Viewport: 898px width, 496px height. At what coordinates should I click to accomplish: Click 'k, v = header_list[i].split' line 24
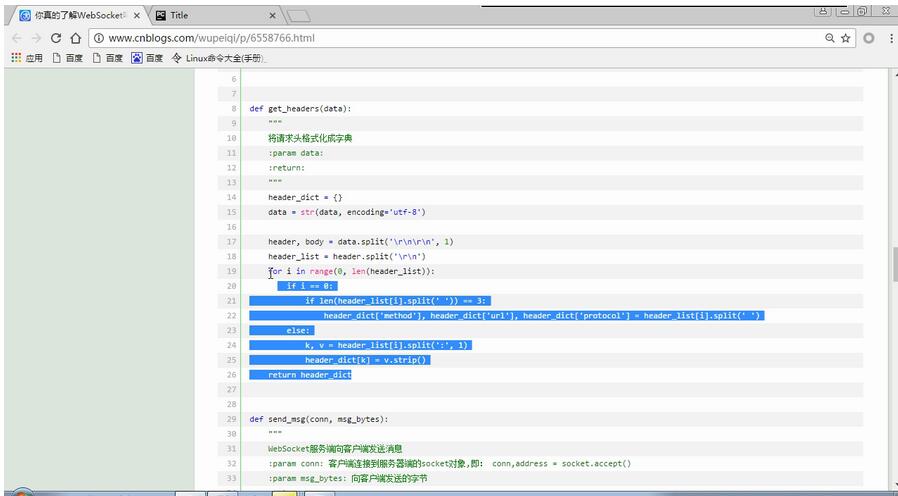click(x=388, y=345)
